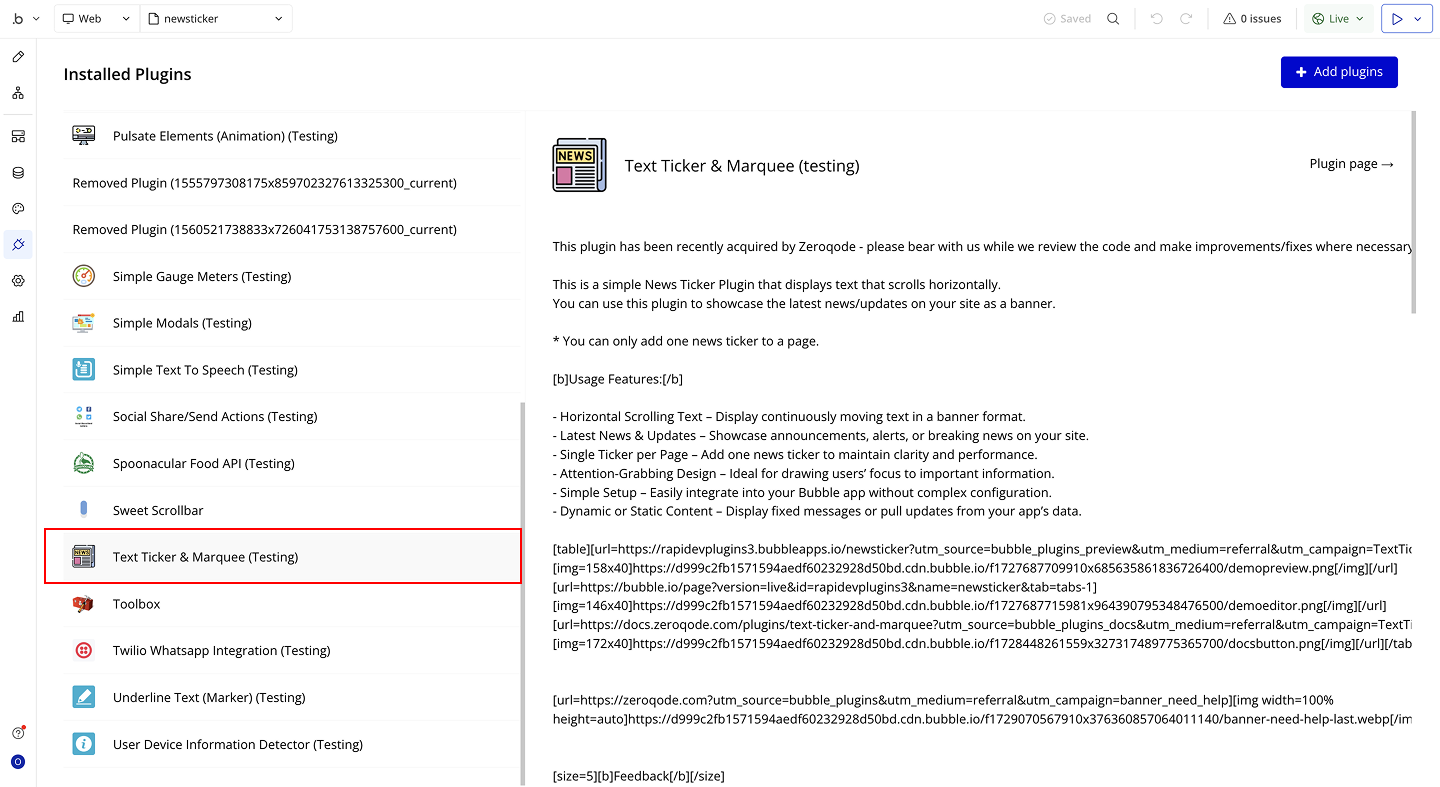The height and width of the screenshot is (787, 1440).
Task: Expand the preview options arrow
Action: tap(1419, 19)
